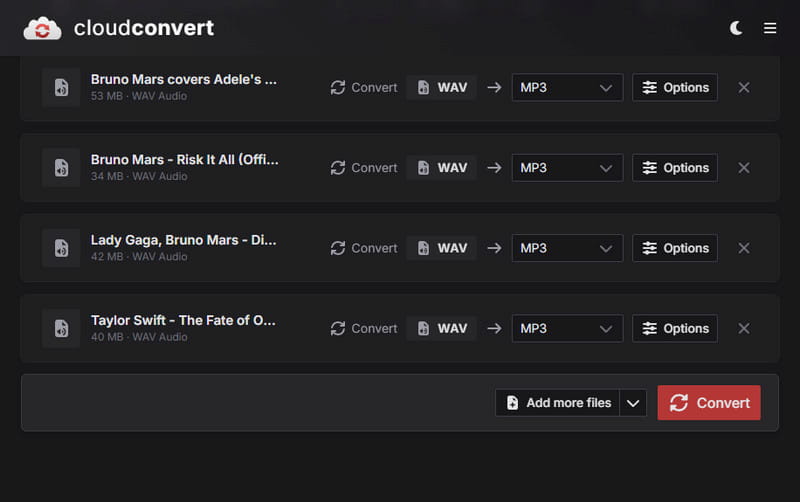Click the 53 MB · WAV Audio label
800x502 pixels.
139,96
